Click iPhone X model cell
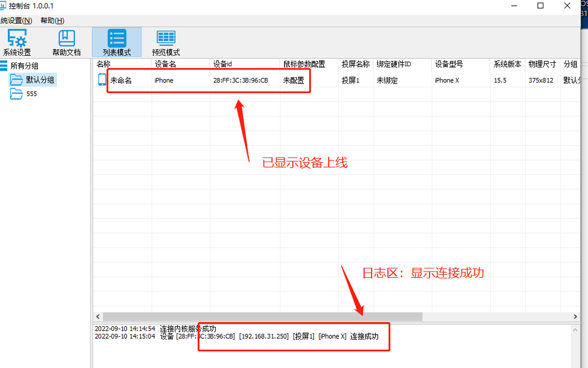588x368 pixels. tap(447, 80)
